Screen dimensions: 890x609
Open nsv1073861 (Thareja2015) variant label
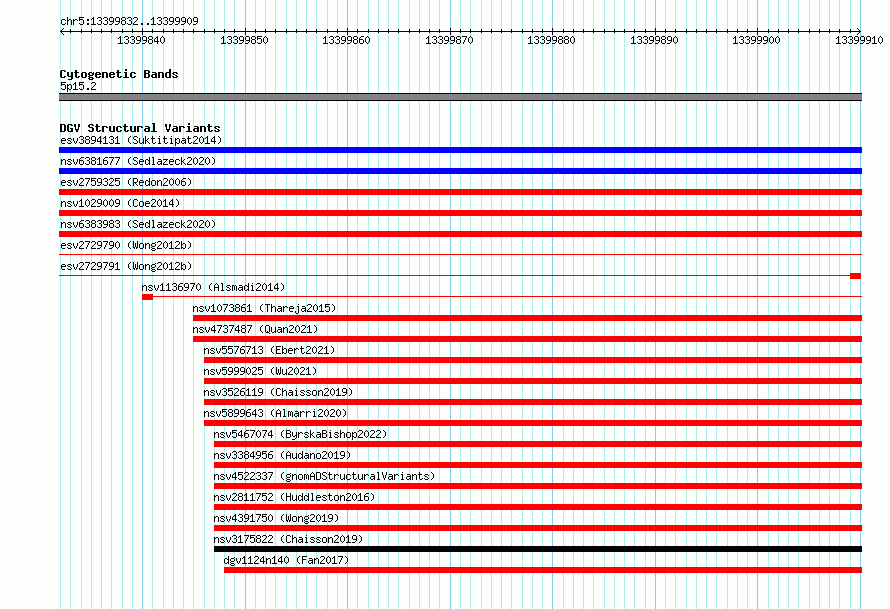point(264,308)
